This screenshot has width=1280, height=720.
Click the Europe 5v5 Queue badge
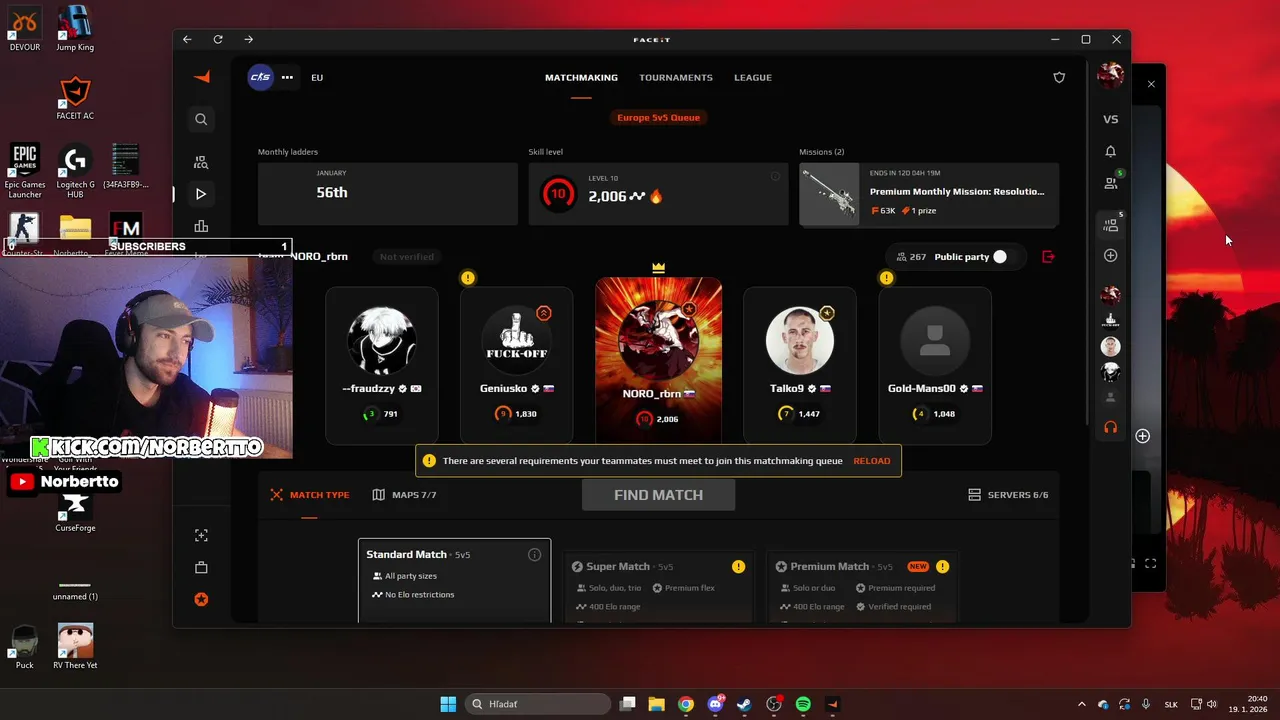point(658,117)
